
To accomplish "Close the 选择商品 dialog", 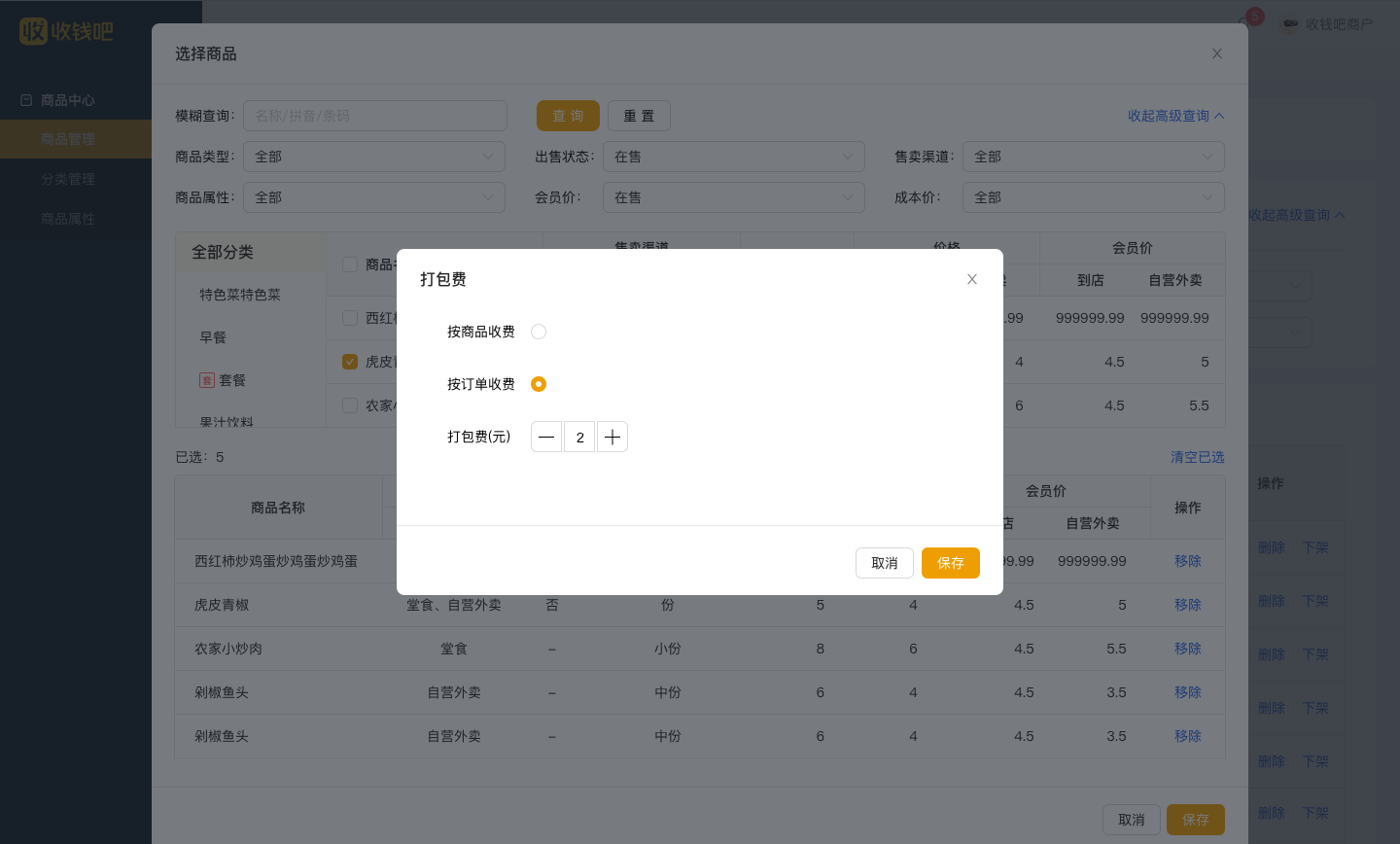I will click(x=1217, y=53).
